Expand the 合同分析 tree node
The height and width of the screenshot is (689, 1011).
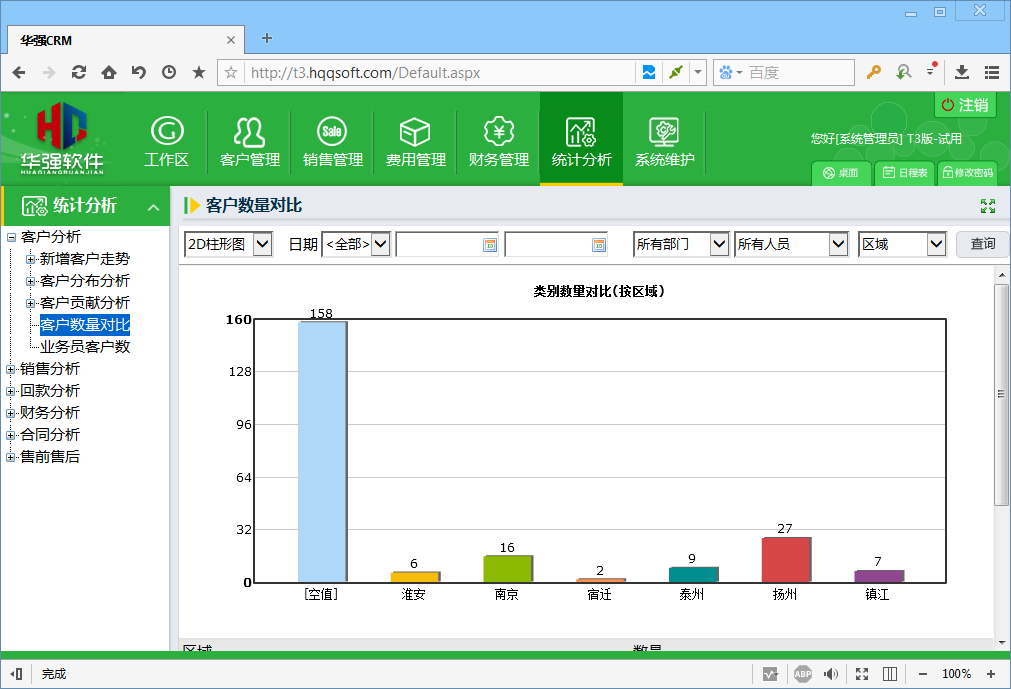11,435
